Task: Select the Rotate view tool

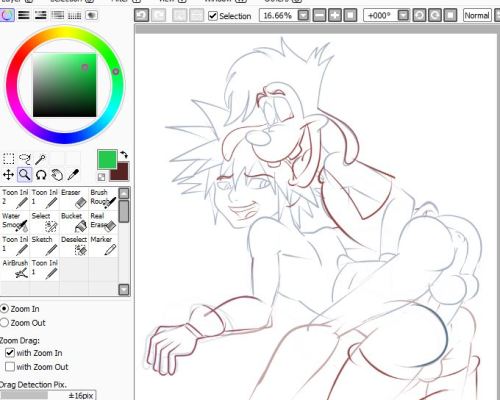Action: tap(40, 175)
